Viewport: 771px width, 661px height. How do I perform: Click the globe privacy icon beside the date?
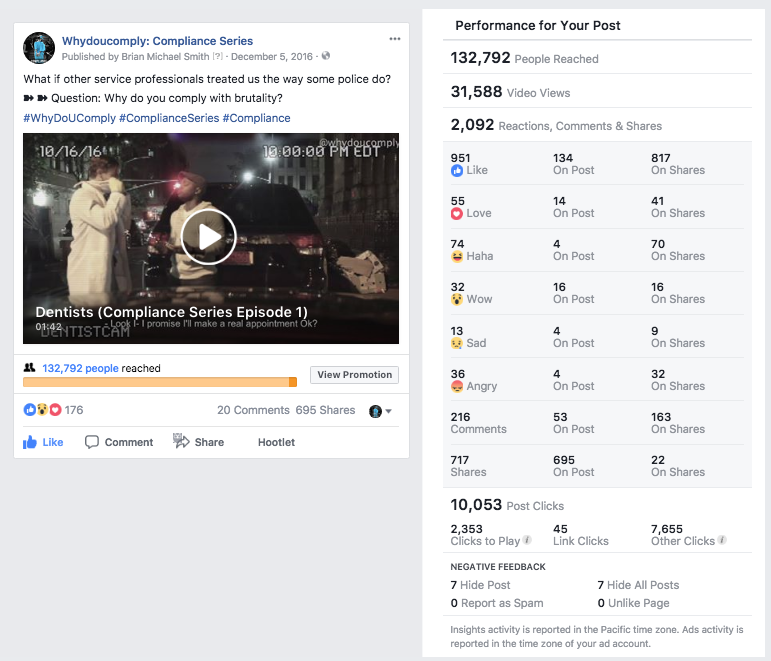(326, 56)
